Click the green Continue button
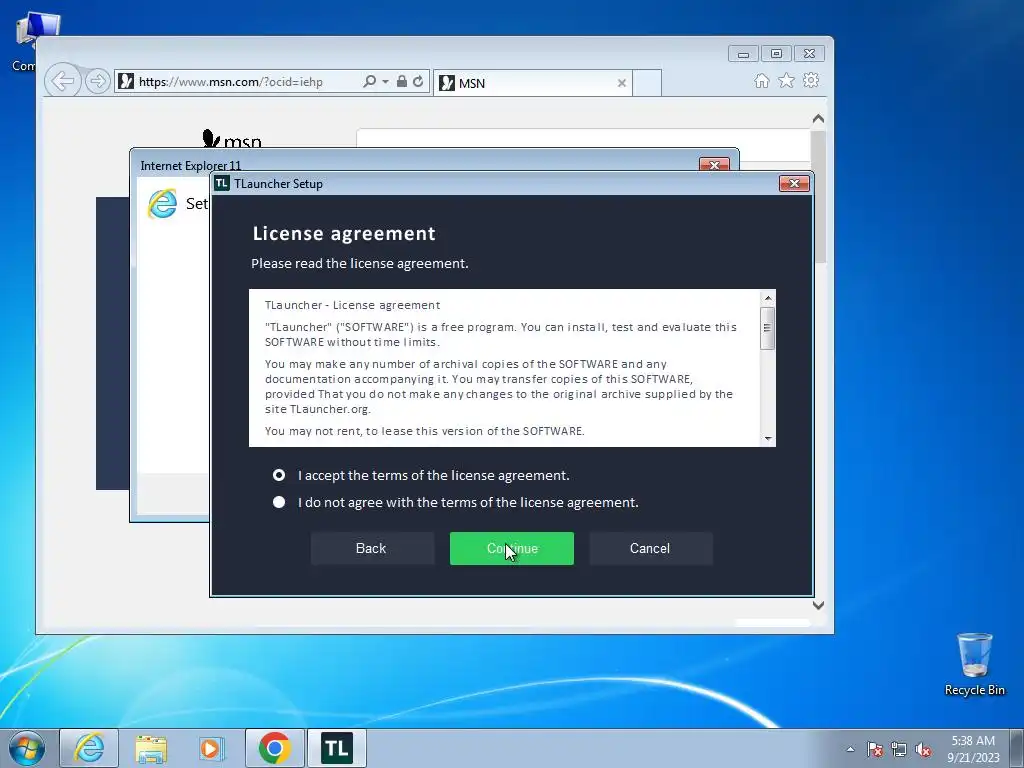Viewport: 1024px width, 768px height. (511, 549)
